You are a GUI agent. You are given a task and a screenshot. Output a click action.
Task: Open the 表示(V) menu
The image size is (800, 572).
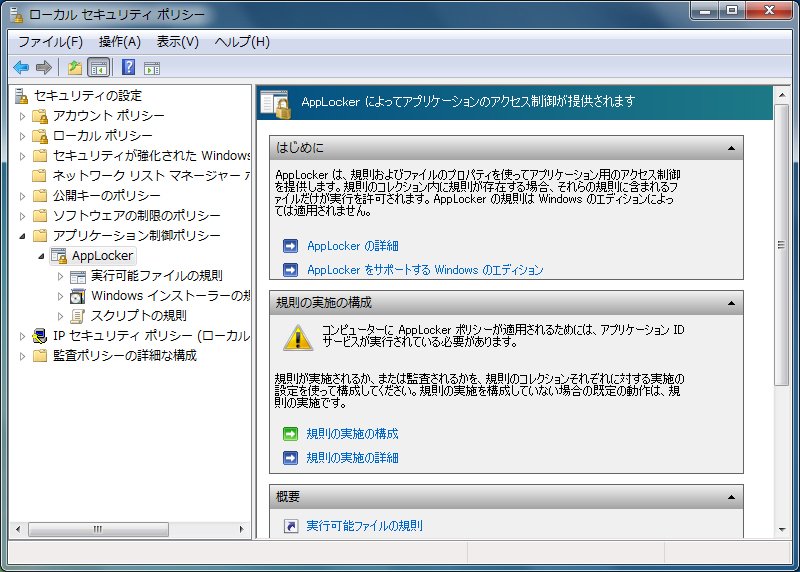click(178, 42)
